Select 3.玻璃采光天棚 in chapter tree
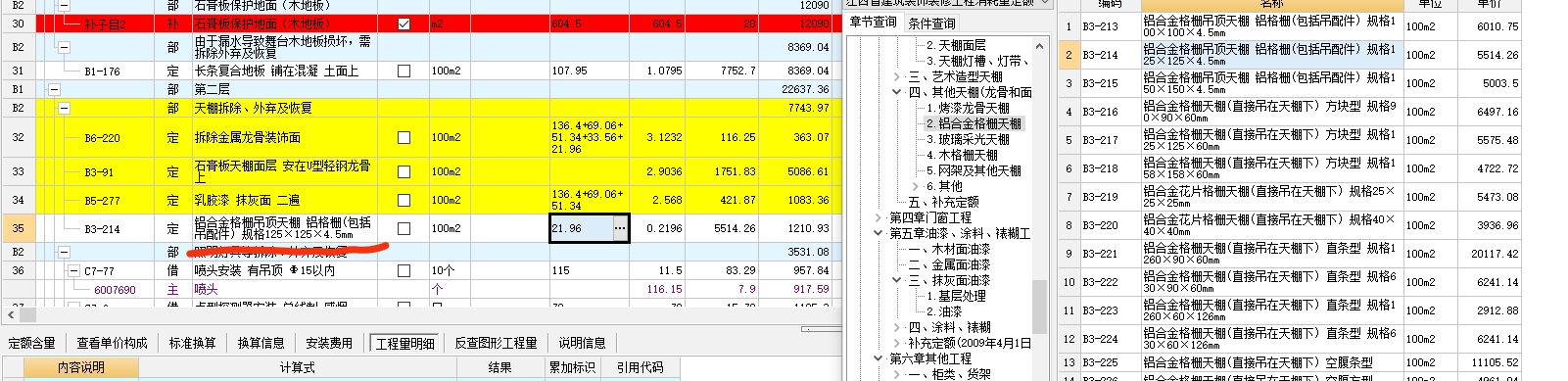Image resolution: width=1568 pixels, height=381 pixels. pos(968,139)
